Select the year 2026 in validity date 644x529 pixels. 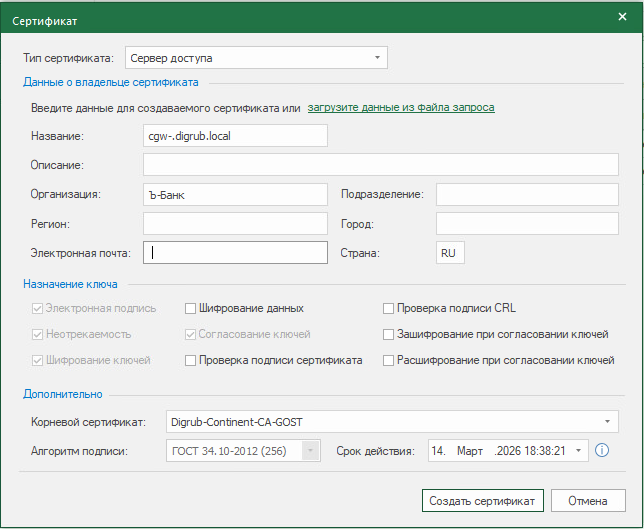(x=509, y=451)
